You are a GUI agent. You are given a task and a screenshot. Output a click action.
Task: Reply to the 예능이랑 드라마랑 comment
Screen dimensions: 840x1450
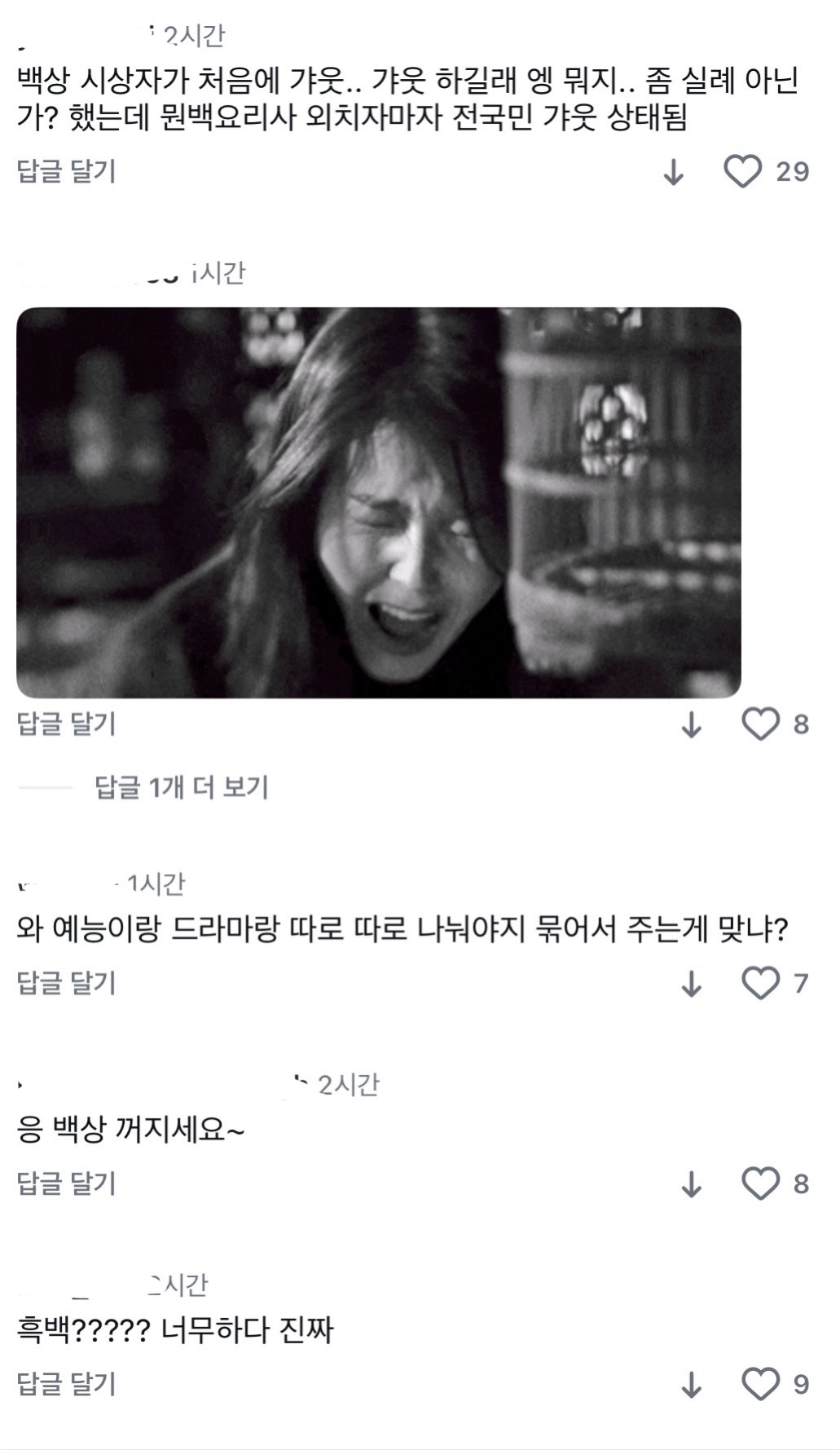click(67, 983)
